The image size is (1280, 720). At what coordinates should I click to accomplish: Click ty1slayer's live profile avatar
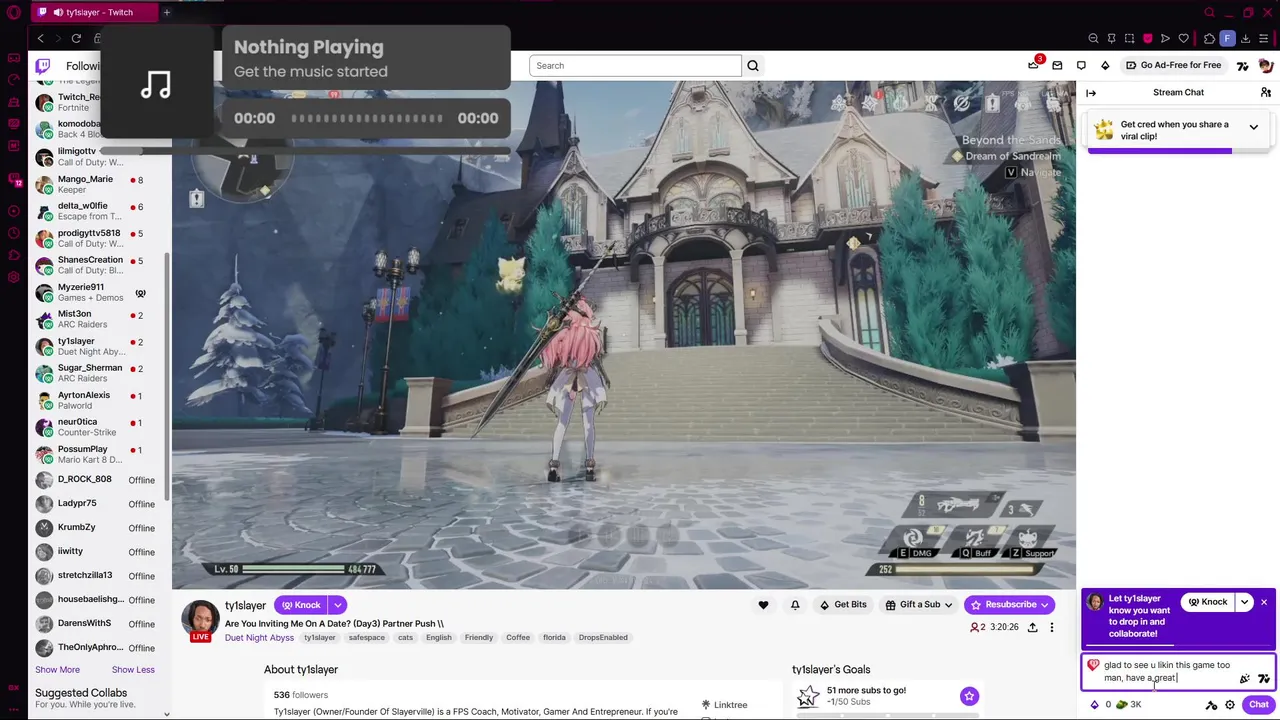(201, 620)
